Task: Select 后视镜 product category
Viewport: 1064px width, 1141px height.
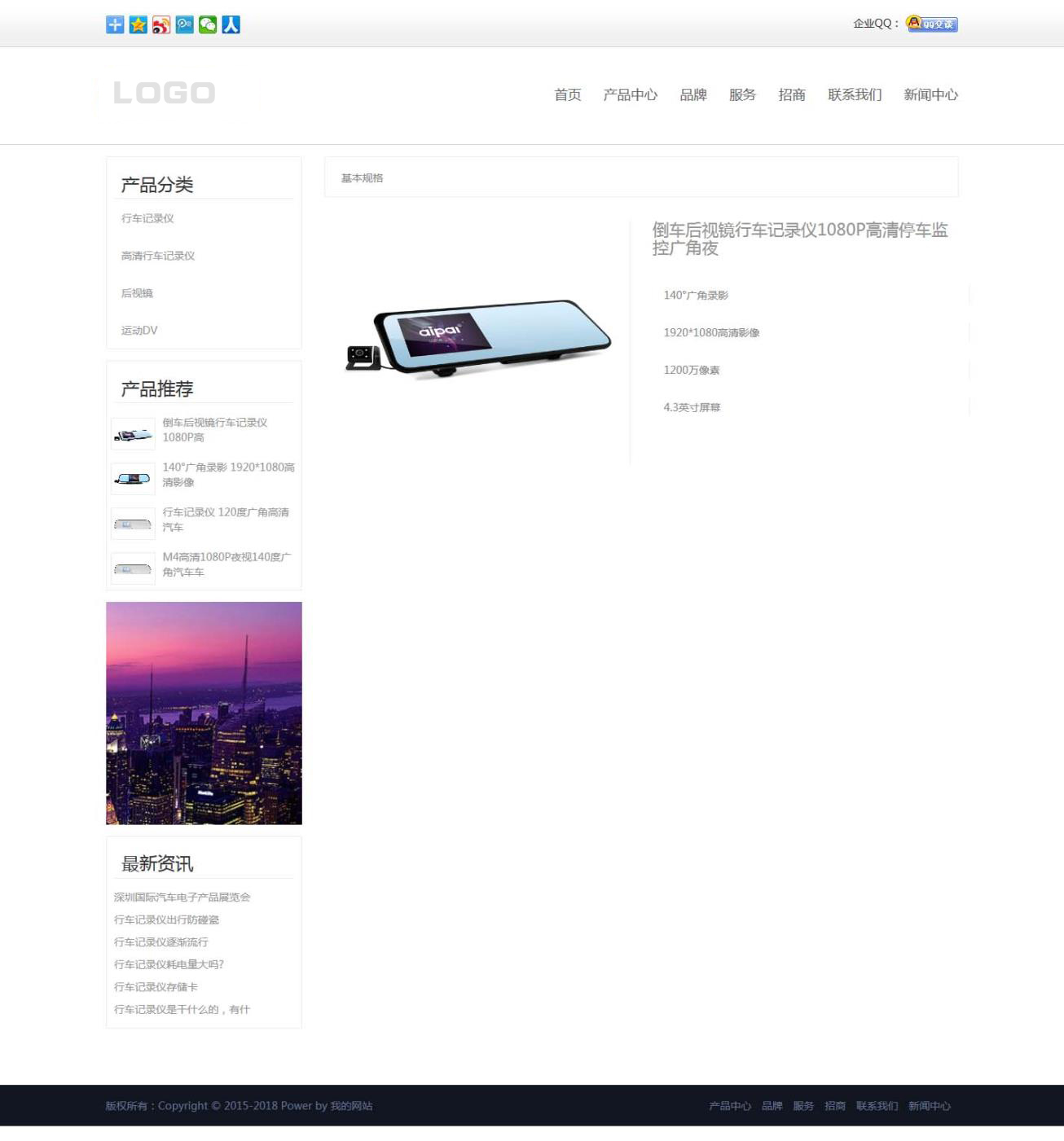Action: click(137, 293)
